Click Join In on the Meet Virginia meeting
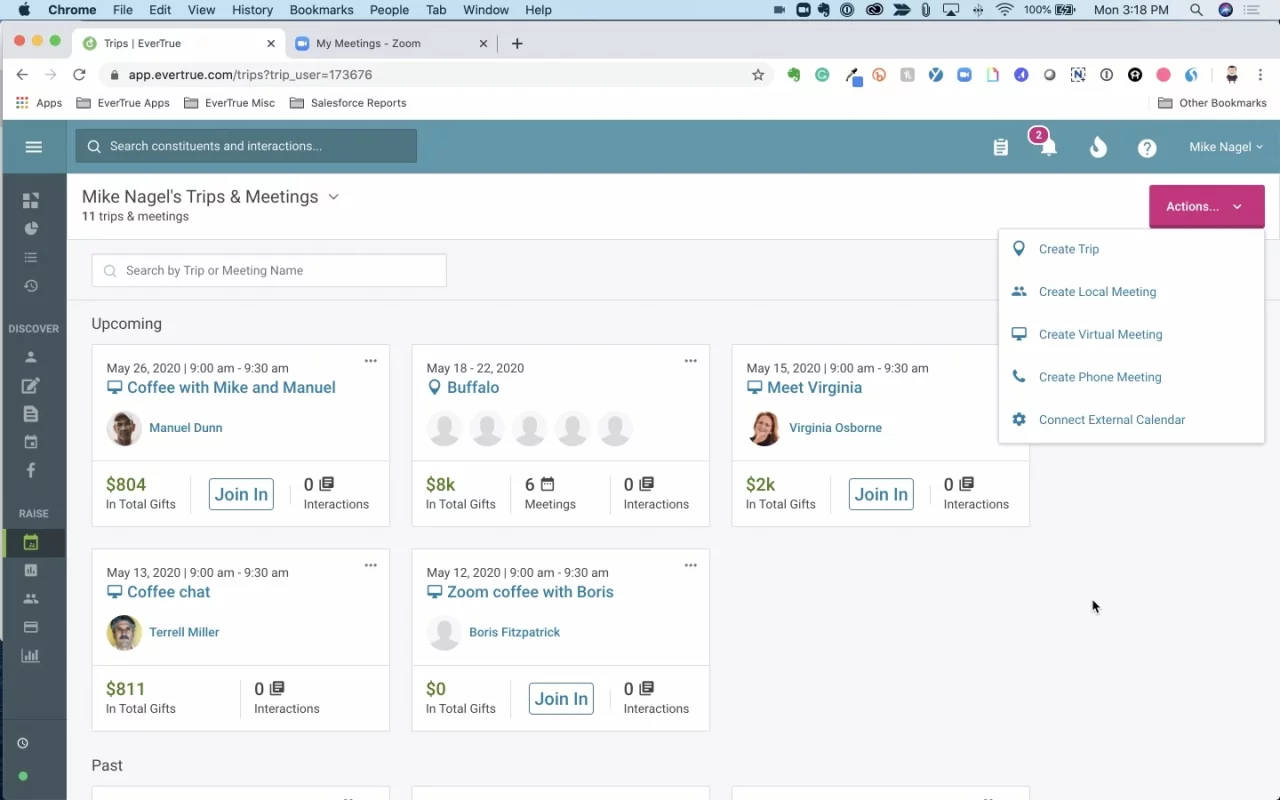1280x800 pixels. [880, 493]
